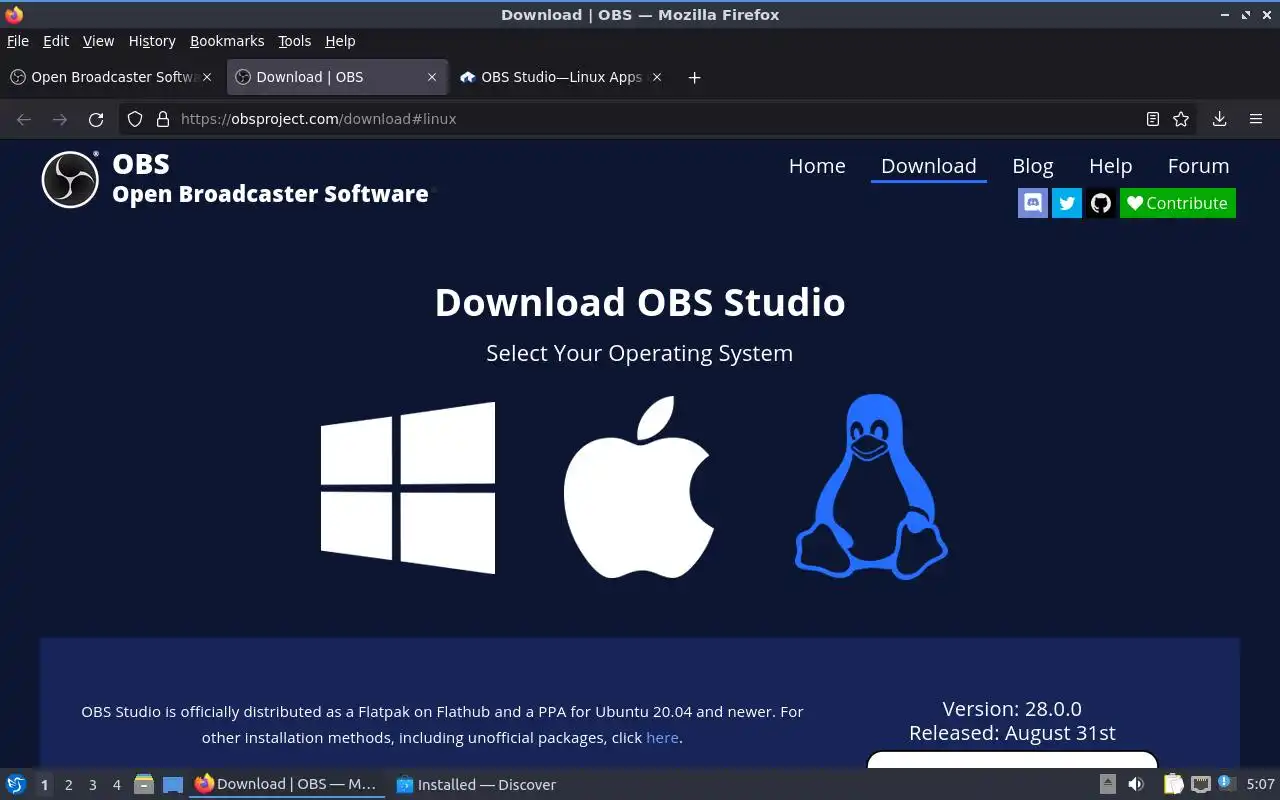Open the Firefox Help menu
Viewport: 1280px width, 800px height.
pos(340,41)
